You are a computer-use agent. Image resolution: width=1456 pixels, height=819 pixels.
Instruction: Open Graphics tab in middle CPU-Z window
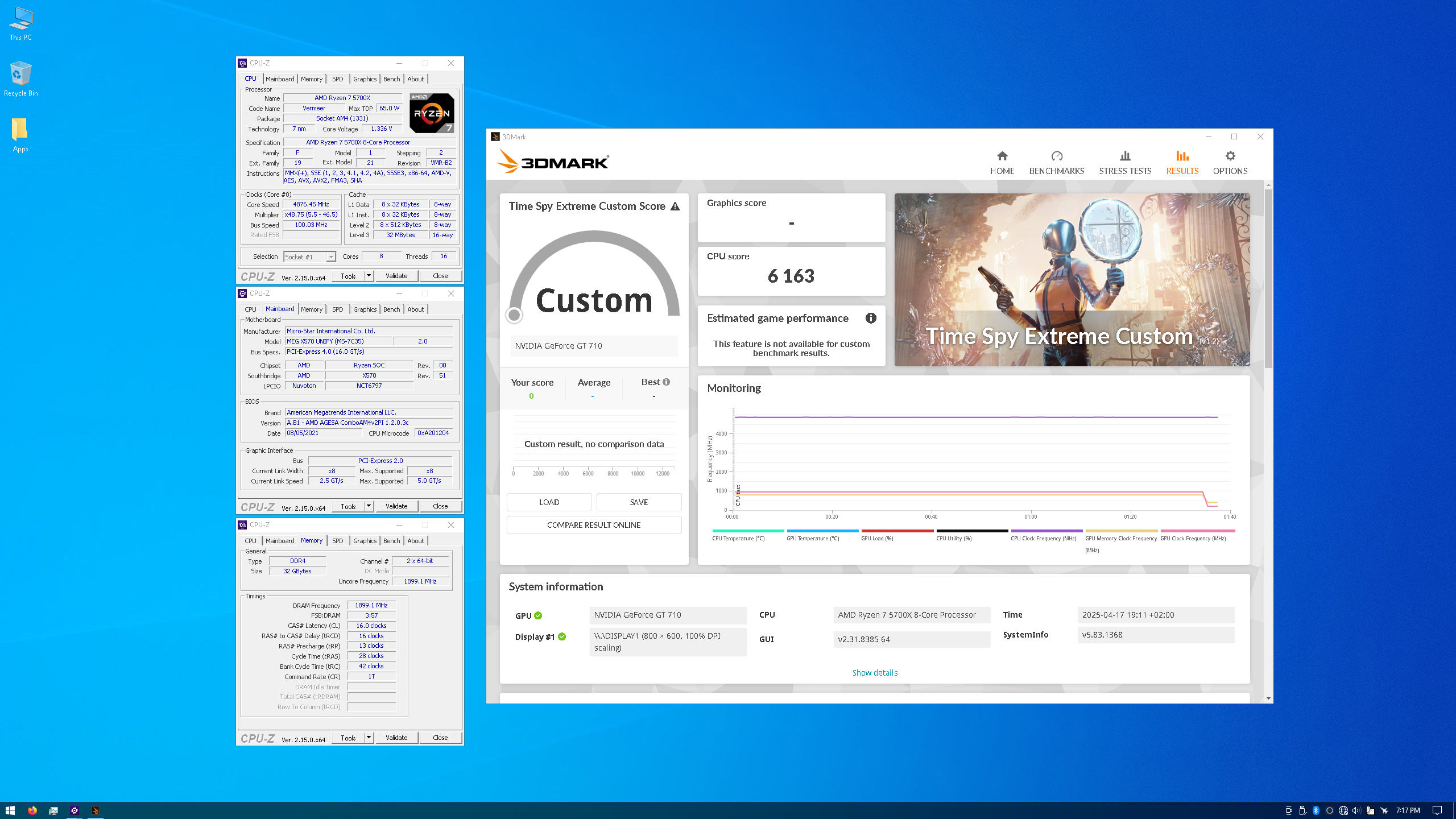pyautogui.click(x=365, y=309)
